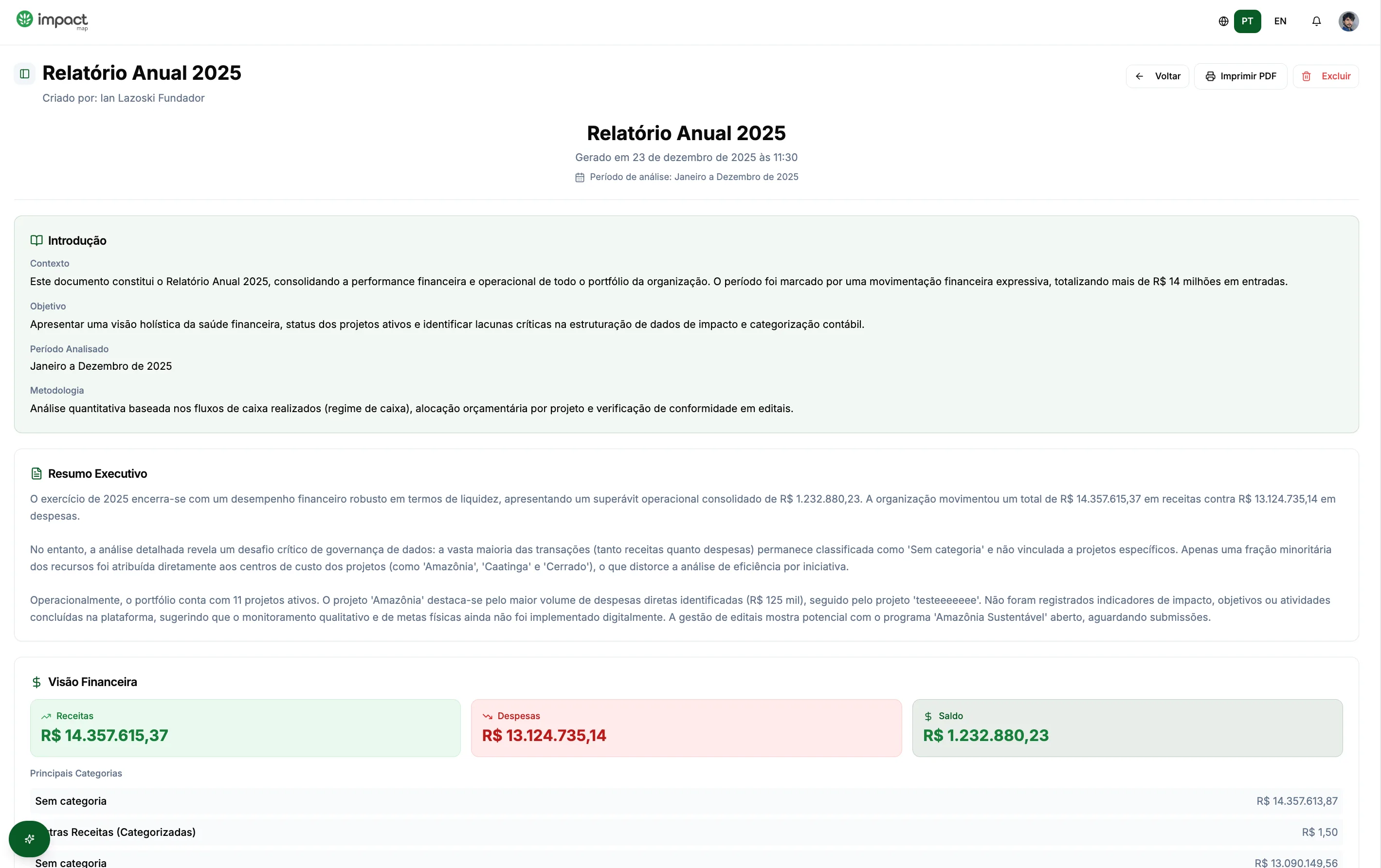Switch language to EN

pos(1280,21)
